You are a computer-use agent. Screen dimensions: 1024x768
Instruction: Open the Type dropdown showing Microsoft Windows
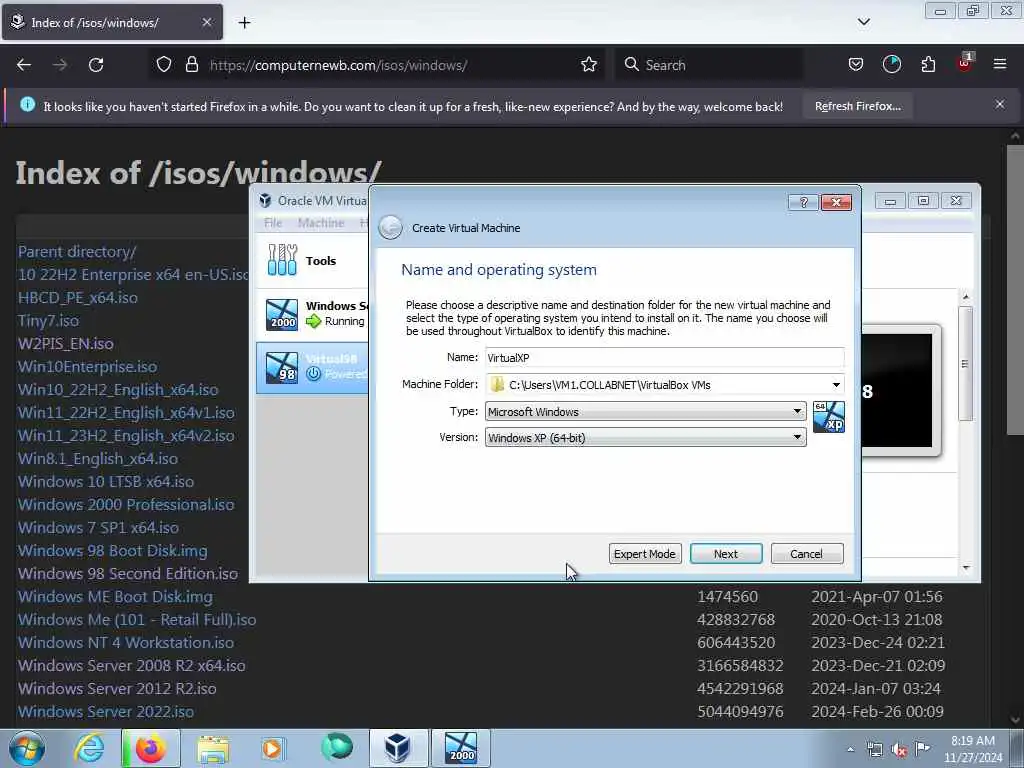[x=645, y=411]
